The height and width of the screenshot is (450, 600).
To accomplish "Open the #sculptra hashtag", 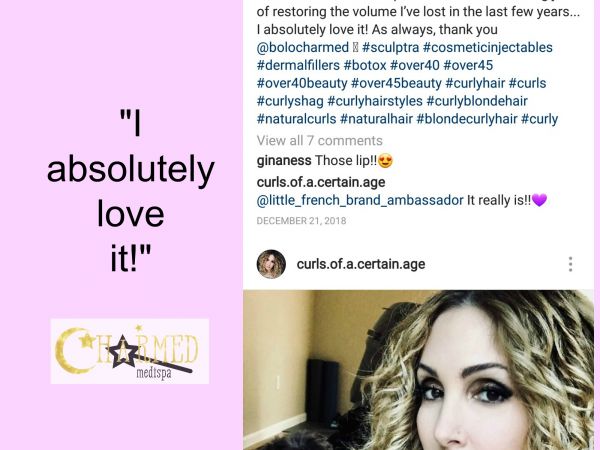I will [x=390, y=47].
